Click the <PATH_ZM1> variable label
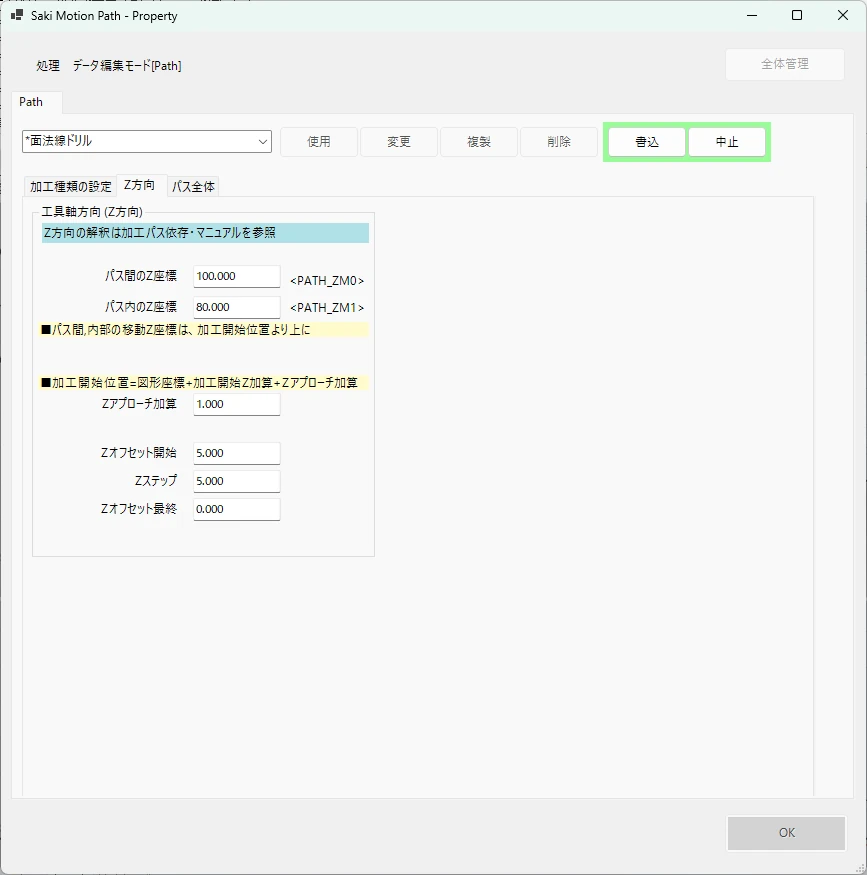The height and width of the screenshot is (875, 867). pyautogui.click(x=327, y=307)
